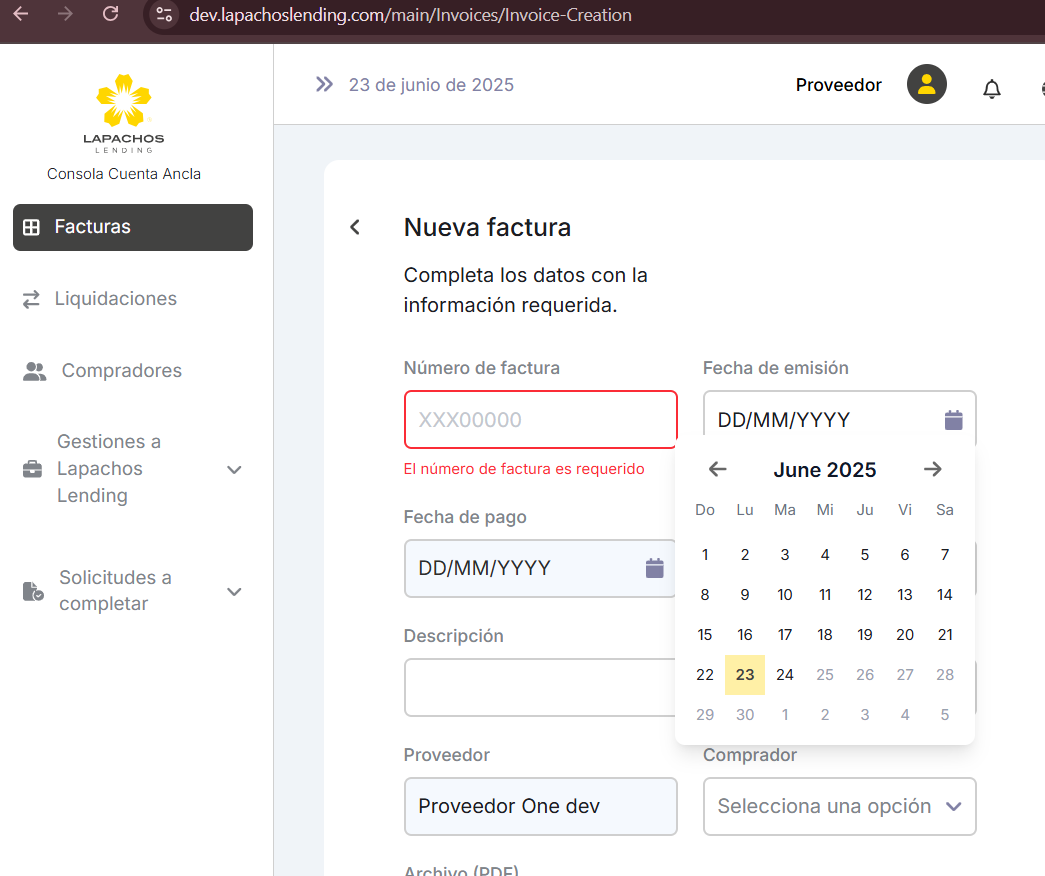Viewport: 1045px width, 876px height.
Task: Expand Gestiones a Lapachos Lending submenu
Action: point(234,469)
